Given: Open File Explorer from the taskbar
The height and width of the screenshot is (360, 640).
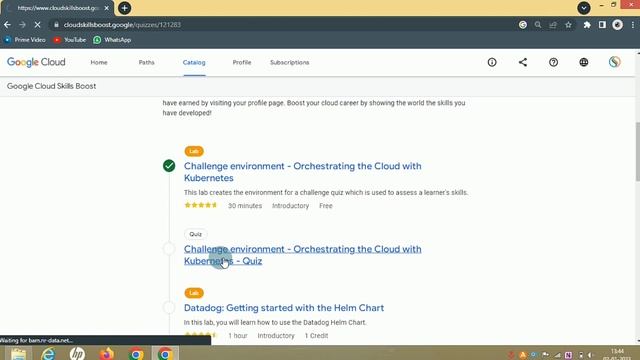Looking at the screenshot, I should 18,353.
